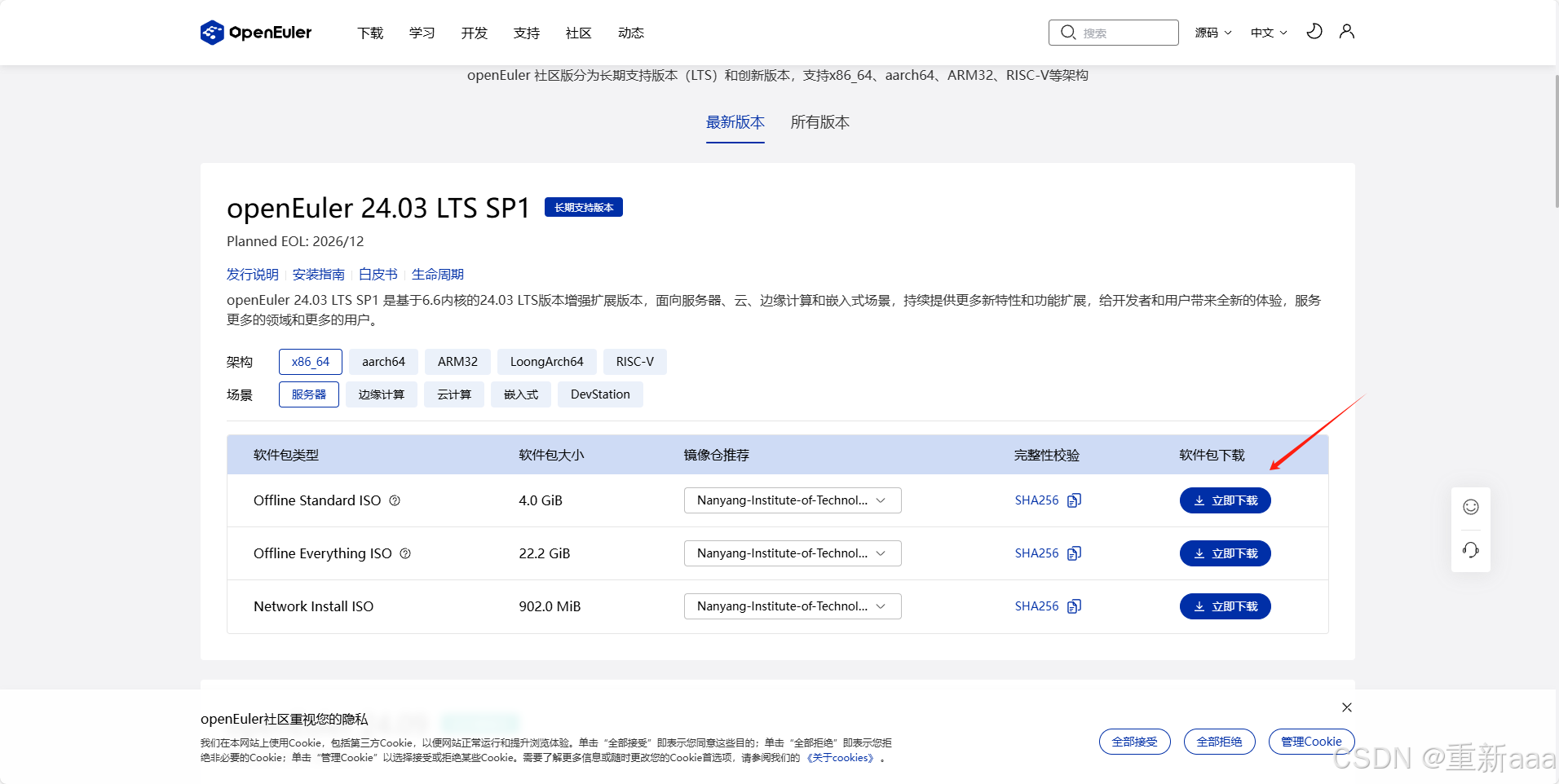Show help tooltip for Offline Everything ISO
The height and width of the screenshot is (784, 1559).
pos(405,553)
